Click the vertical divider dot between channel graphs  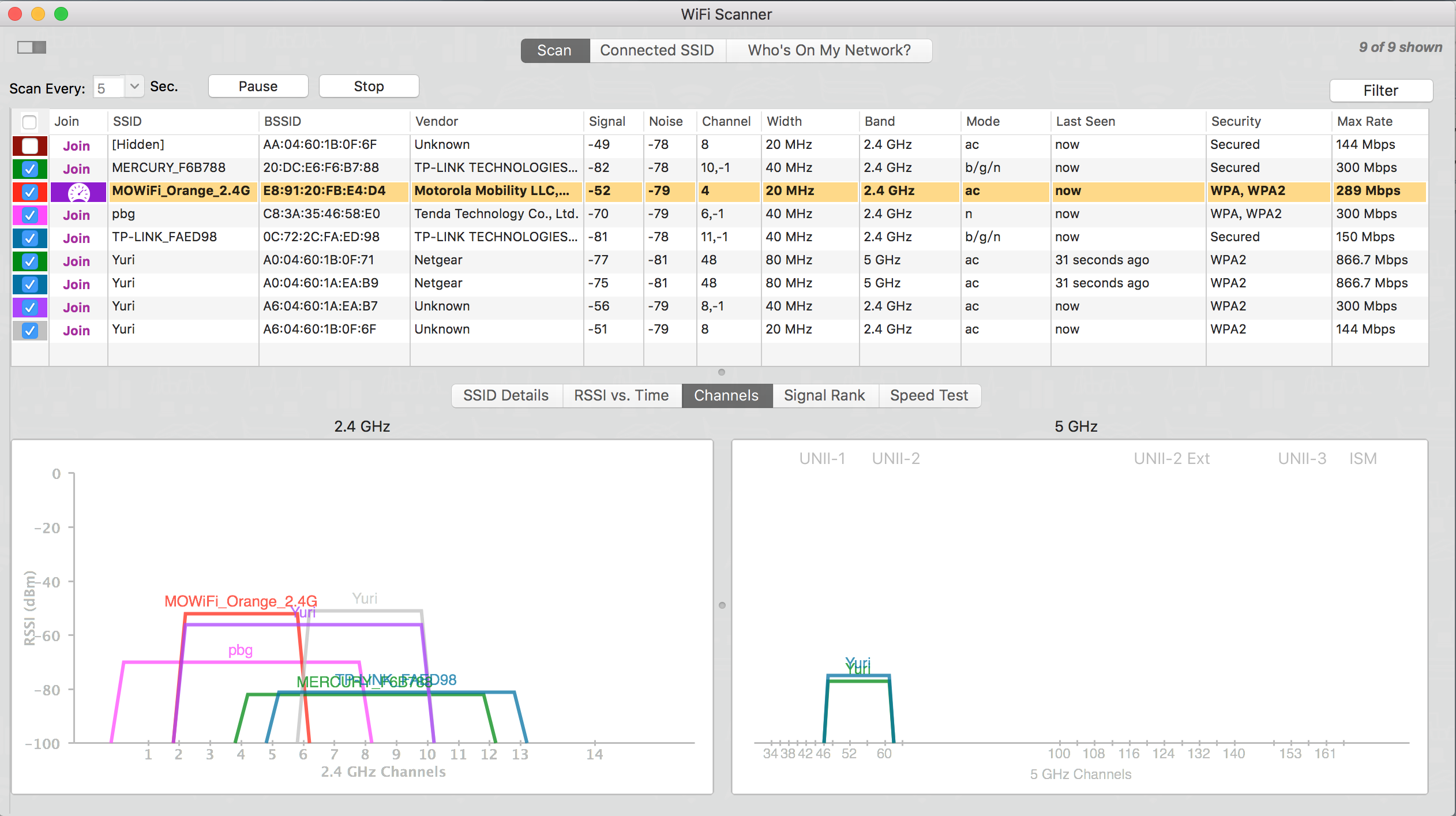pos(722,605)
